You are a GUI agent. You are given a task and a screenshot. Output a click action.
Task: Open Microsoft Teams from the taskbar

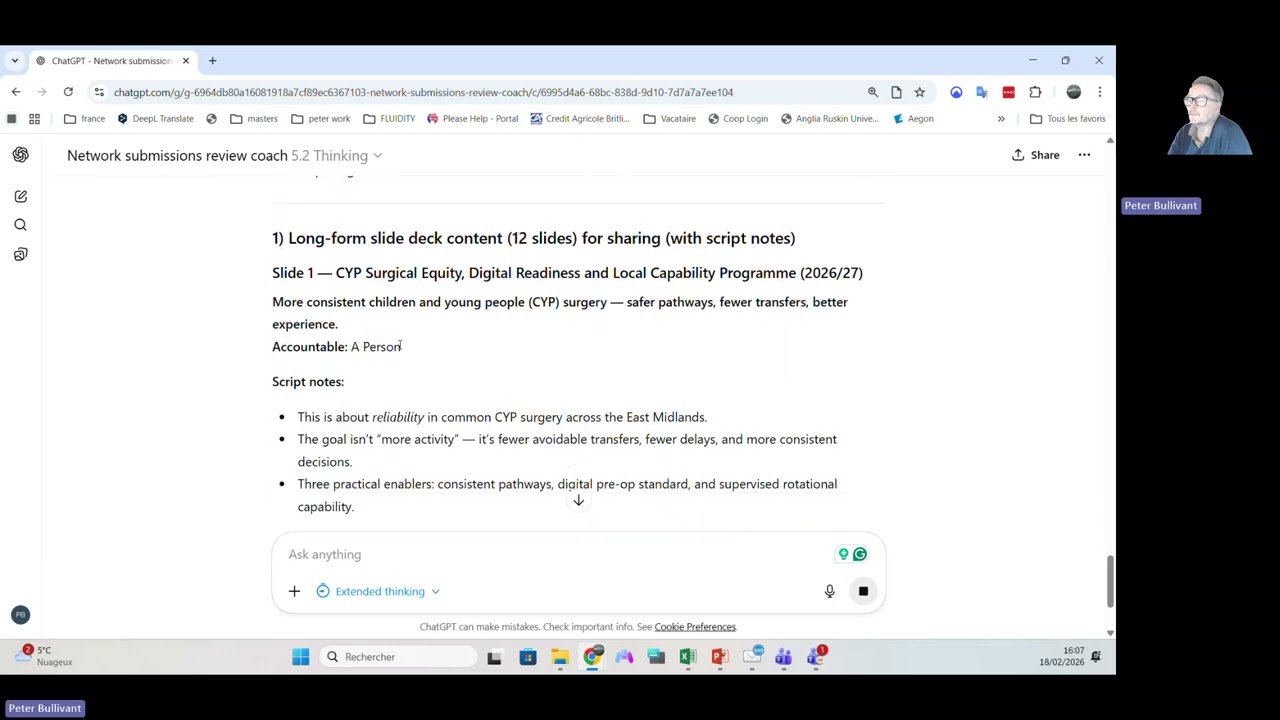point(784,657)
